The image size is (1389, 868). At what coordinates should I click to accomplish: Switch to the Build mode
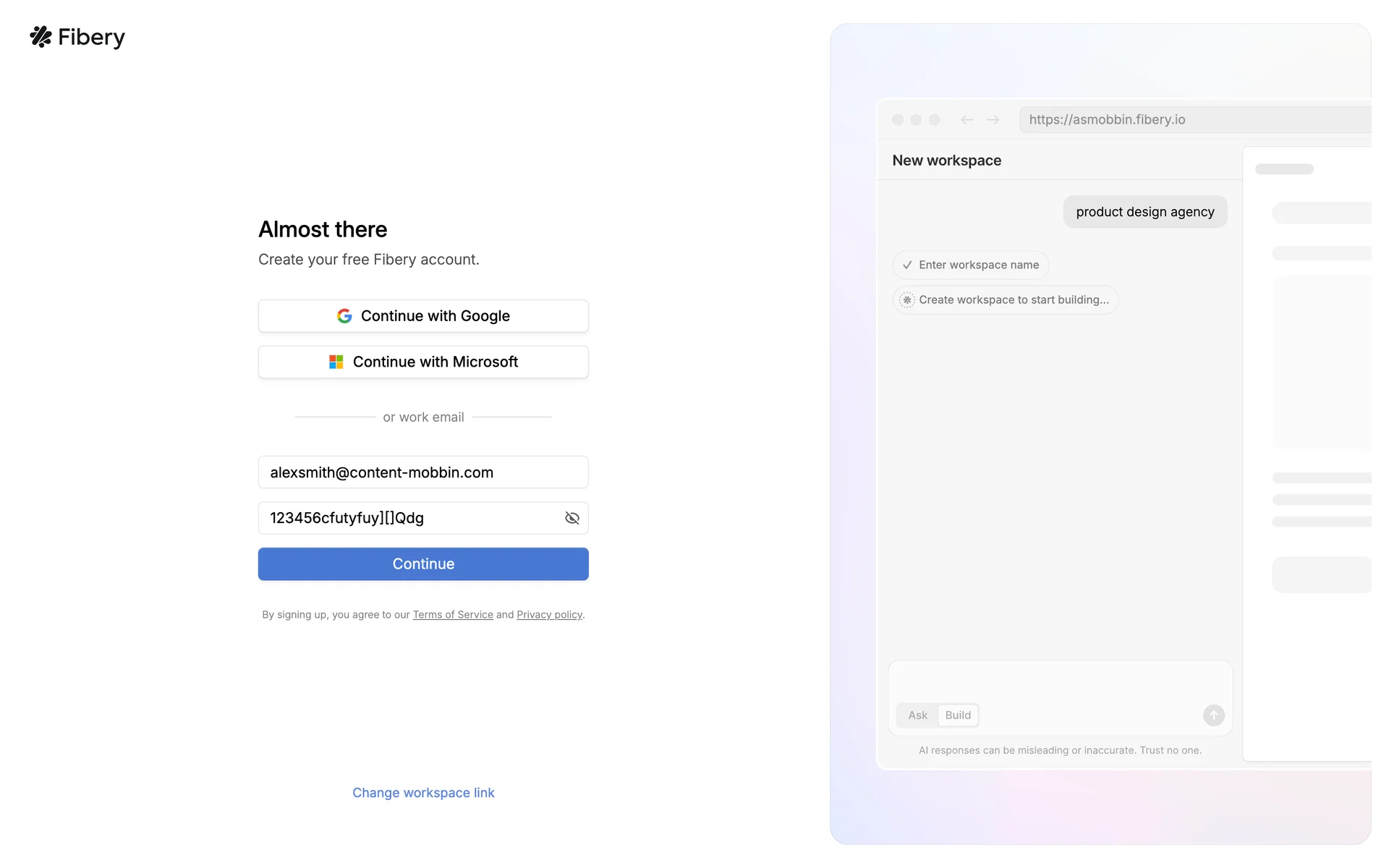click(x=958, y=715)
